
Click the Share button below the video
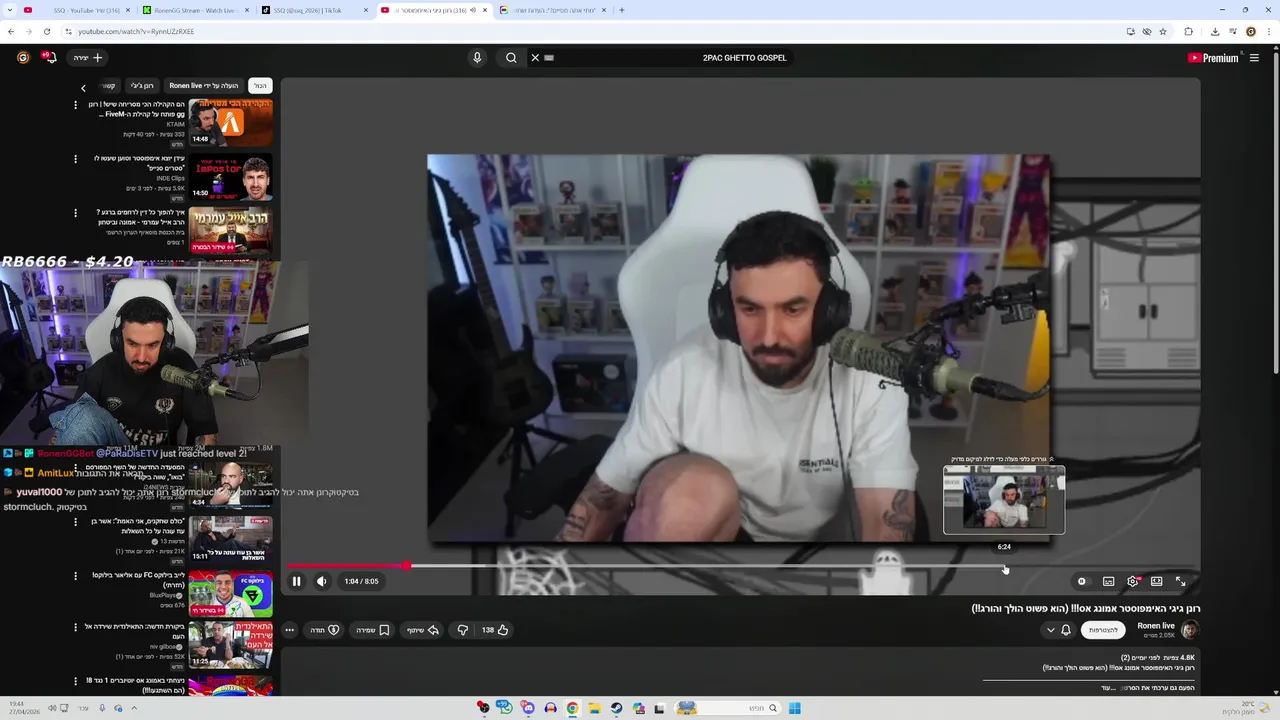[x=422, y=630]
